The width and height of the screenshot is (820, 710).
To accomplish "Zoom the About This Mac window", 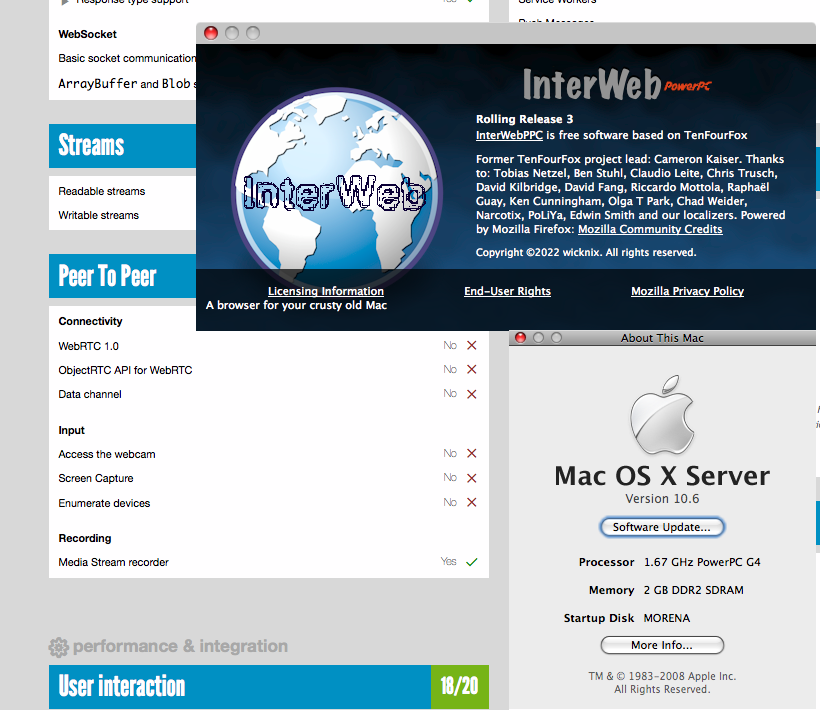I will click(x=556, y=338).
